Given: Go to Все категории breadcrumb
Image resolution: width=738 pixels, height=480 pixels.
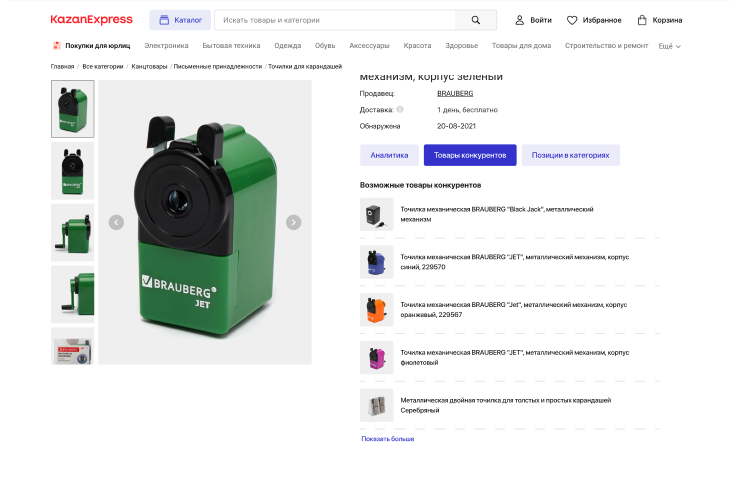Looking at the screenshot, I should (103, 66).
